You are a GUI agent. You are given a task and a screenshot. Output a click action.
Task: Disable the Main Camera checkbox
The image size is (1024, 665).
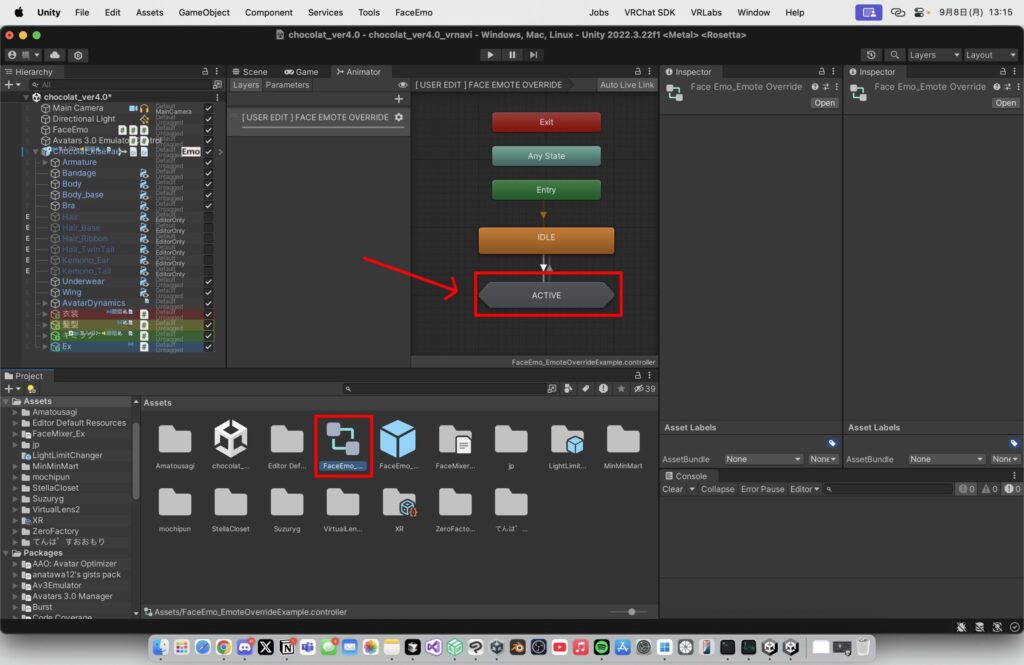pyautogui.click(x=209, y=108)
